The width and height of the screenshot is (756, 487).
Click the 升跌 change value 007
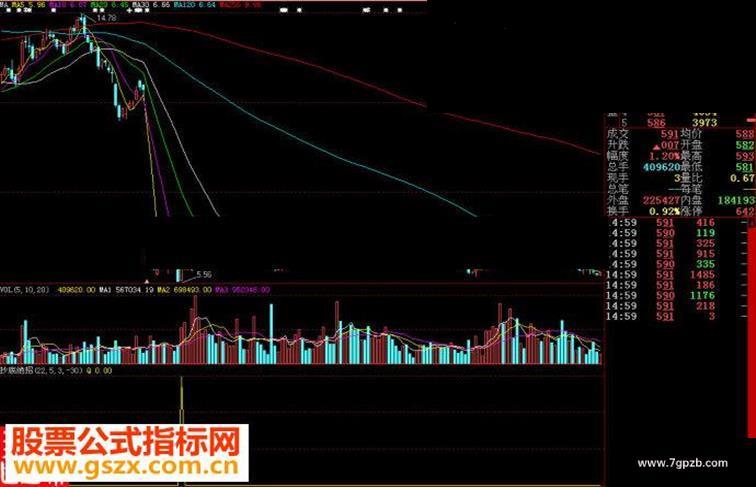666,145
